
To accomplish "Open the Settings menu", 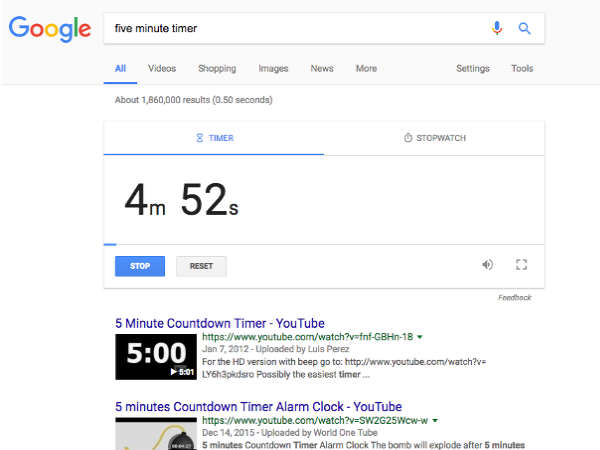I will click(x=473, y=68).
